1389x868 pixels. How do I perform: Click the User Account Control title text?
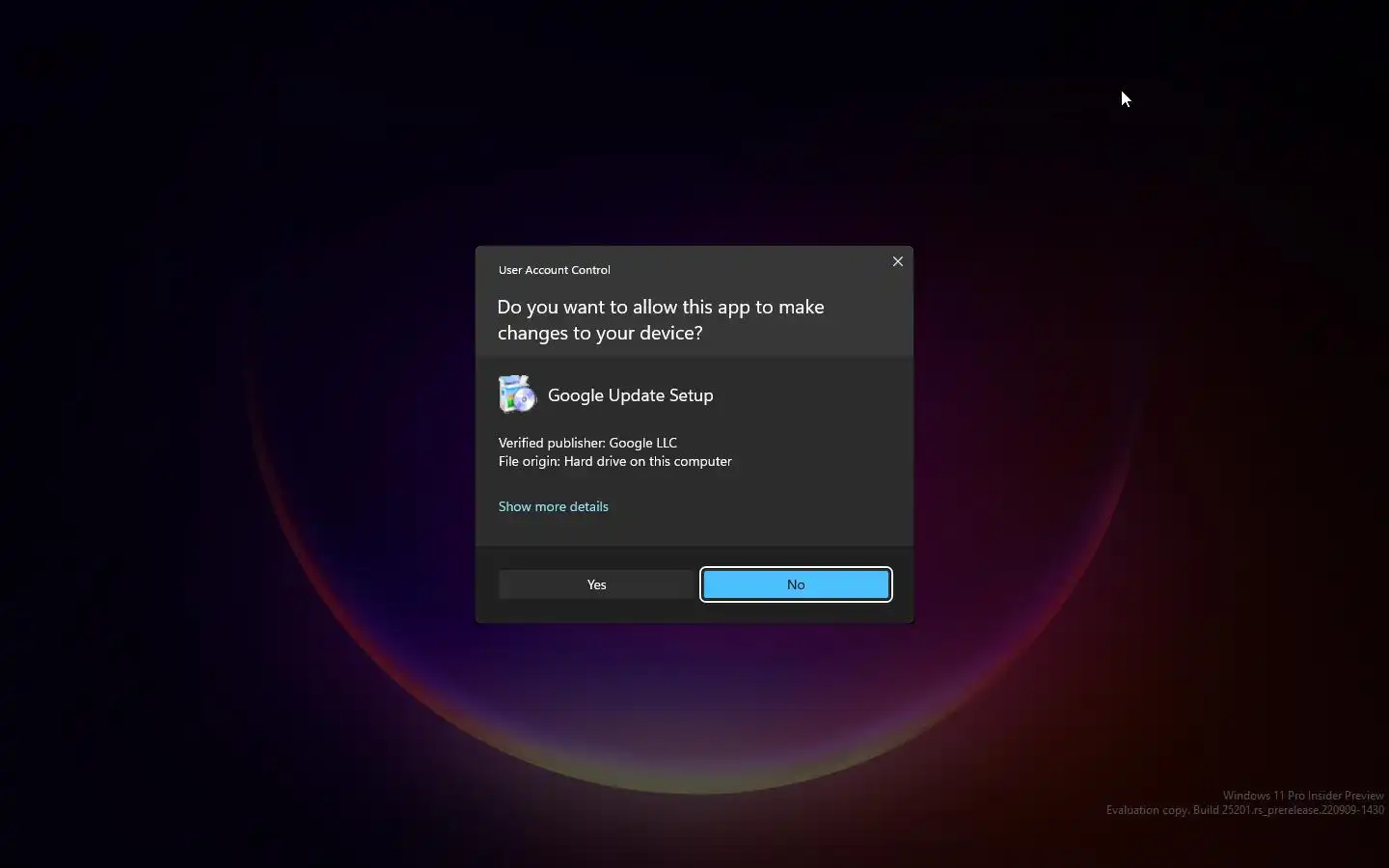coord(554,270)
